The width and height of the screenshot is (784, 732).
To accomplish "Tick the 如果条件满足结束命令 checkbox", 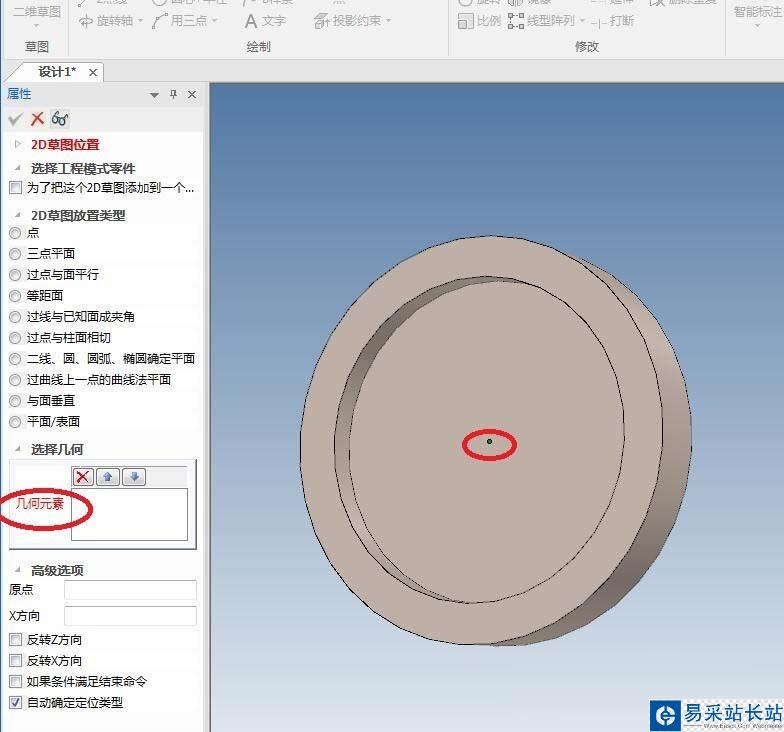I will click(16, 682).
